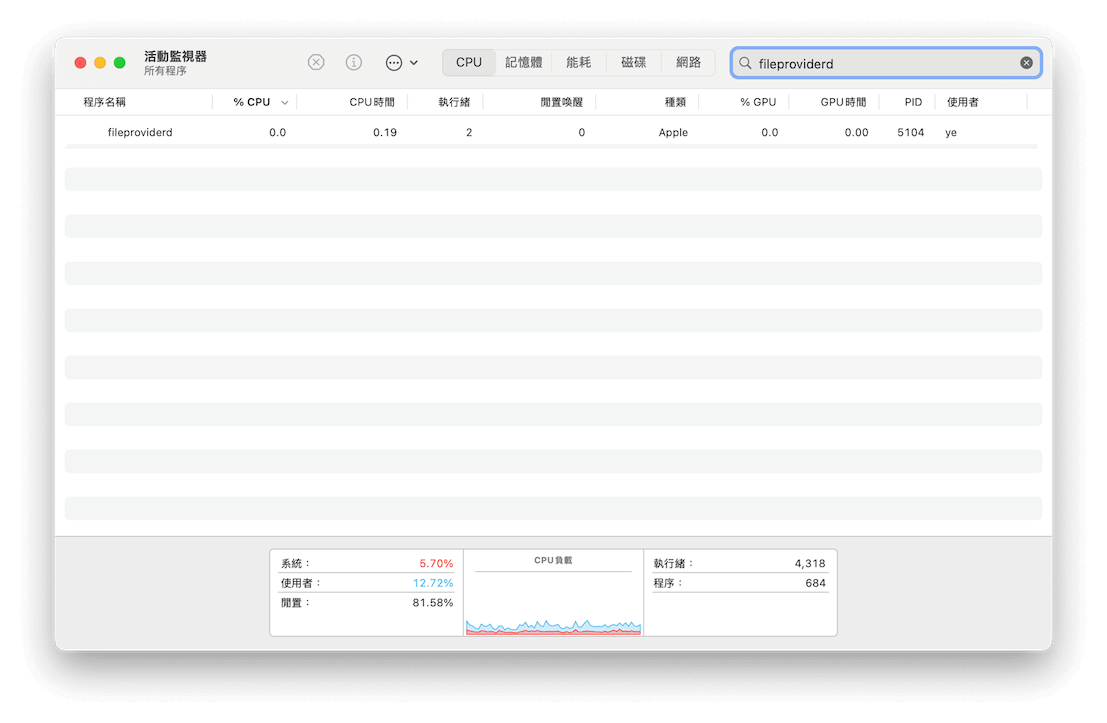Image resolution: width=1107 pixels, height=723 pixels.
Task: Click the 活動監視器 window title
Action: [175, 56]
